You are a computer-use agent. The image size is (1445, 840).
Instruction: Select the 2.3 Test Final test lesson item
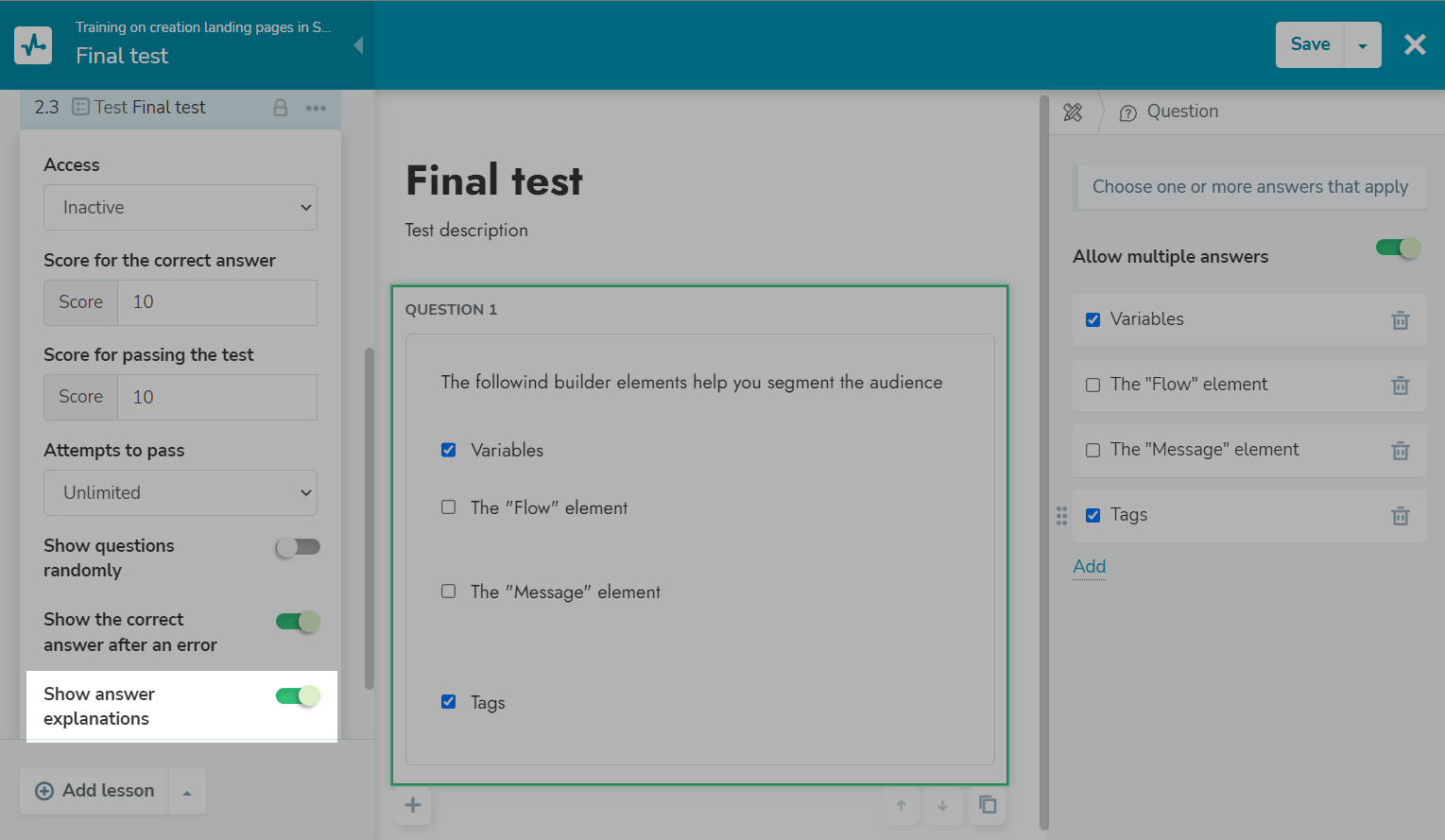149,108
